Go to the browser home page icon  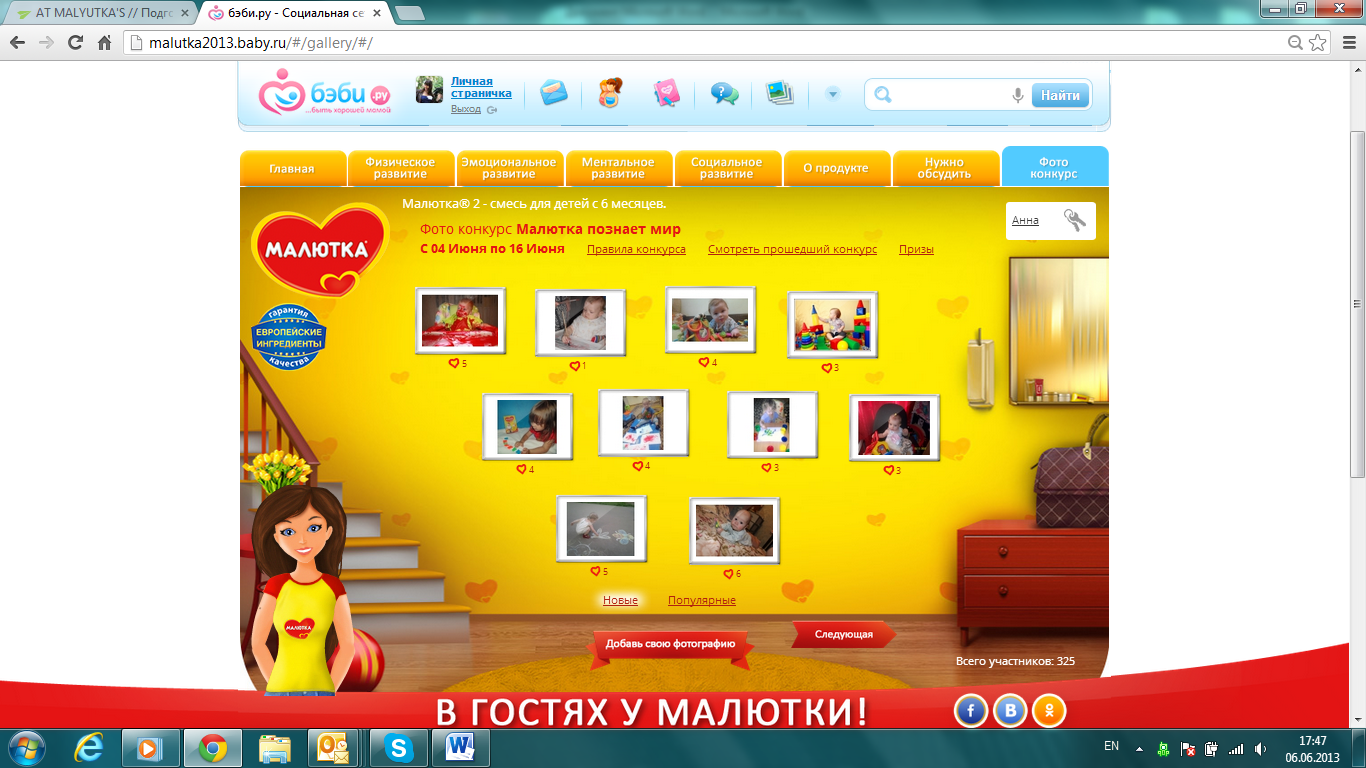coord(104,43)
